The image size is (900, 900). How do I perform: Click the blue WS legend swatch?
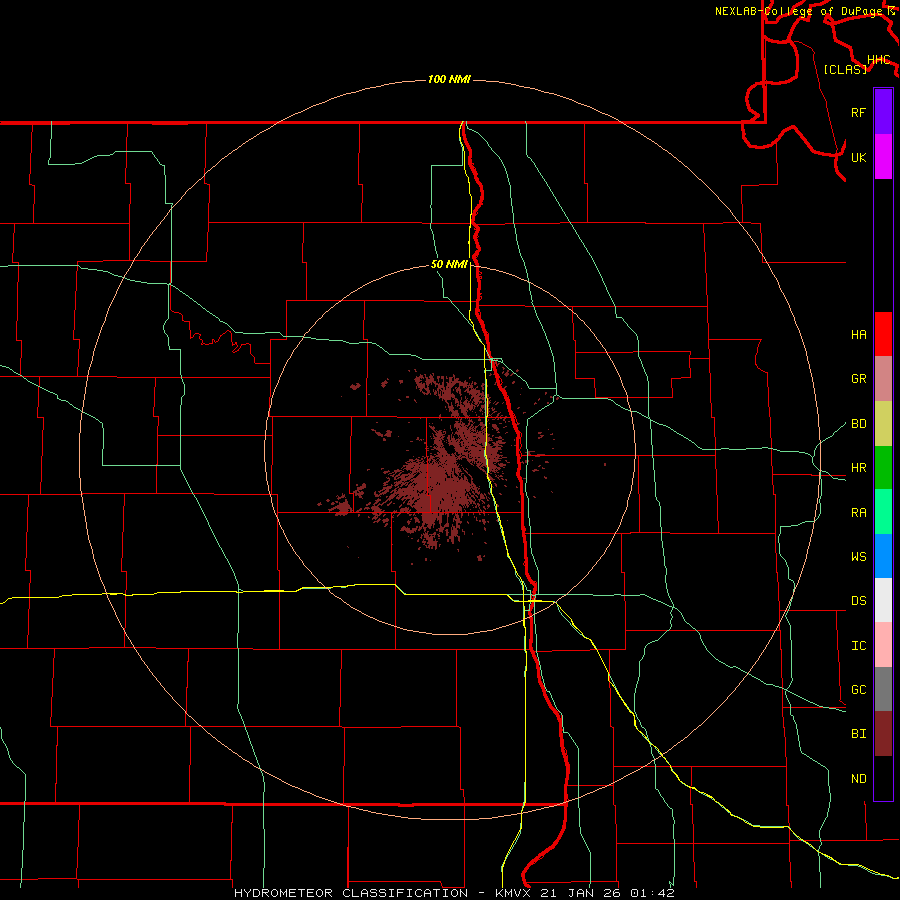click(x=883, y=556)
